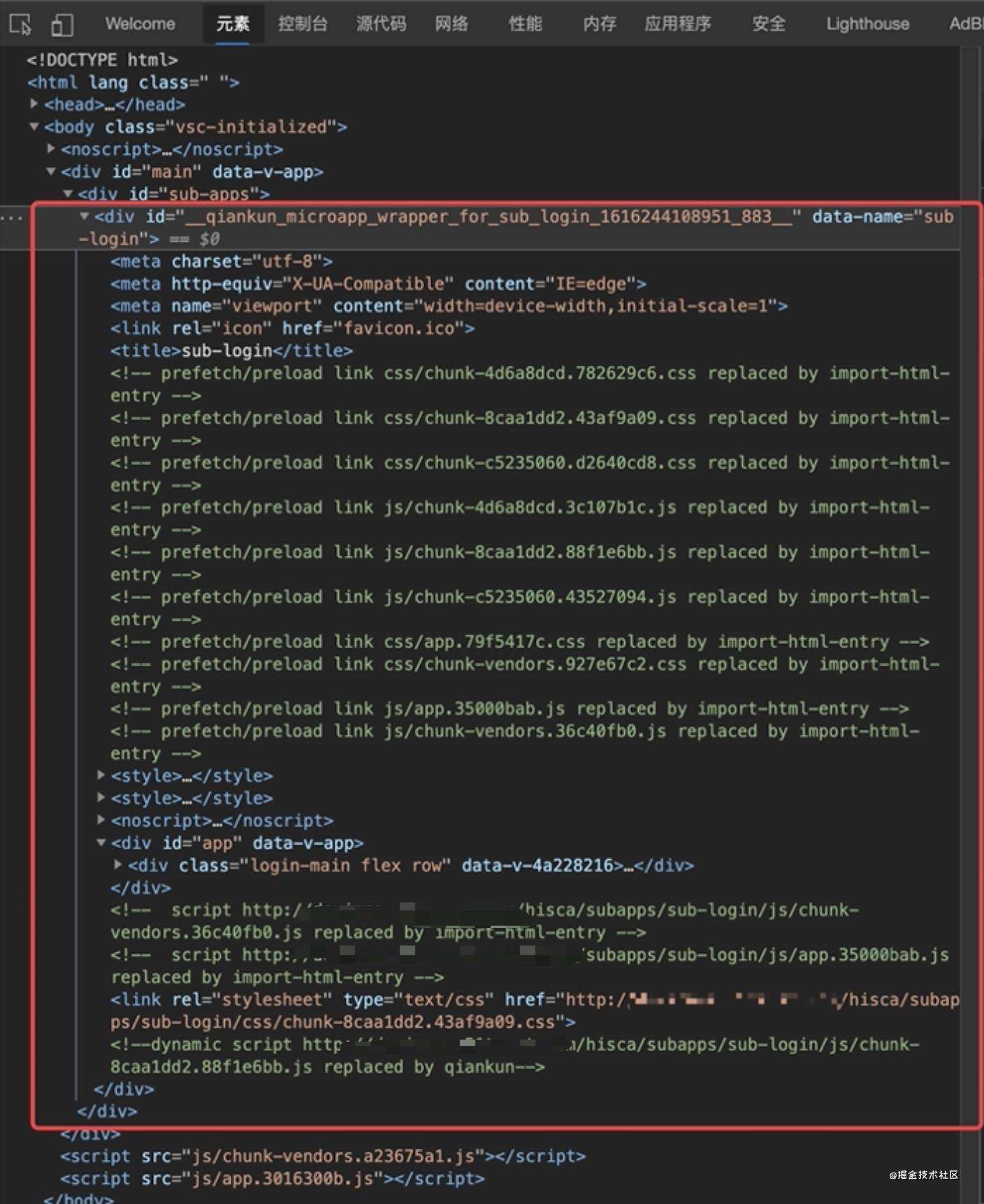Viewport: 984px width, 1204px height.
Task: Expand the second style node
Action: pyautogui.click(x=101, y=797)
